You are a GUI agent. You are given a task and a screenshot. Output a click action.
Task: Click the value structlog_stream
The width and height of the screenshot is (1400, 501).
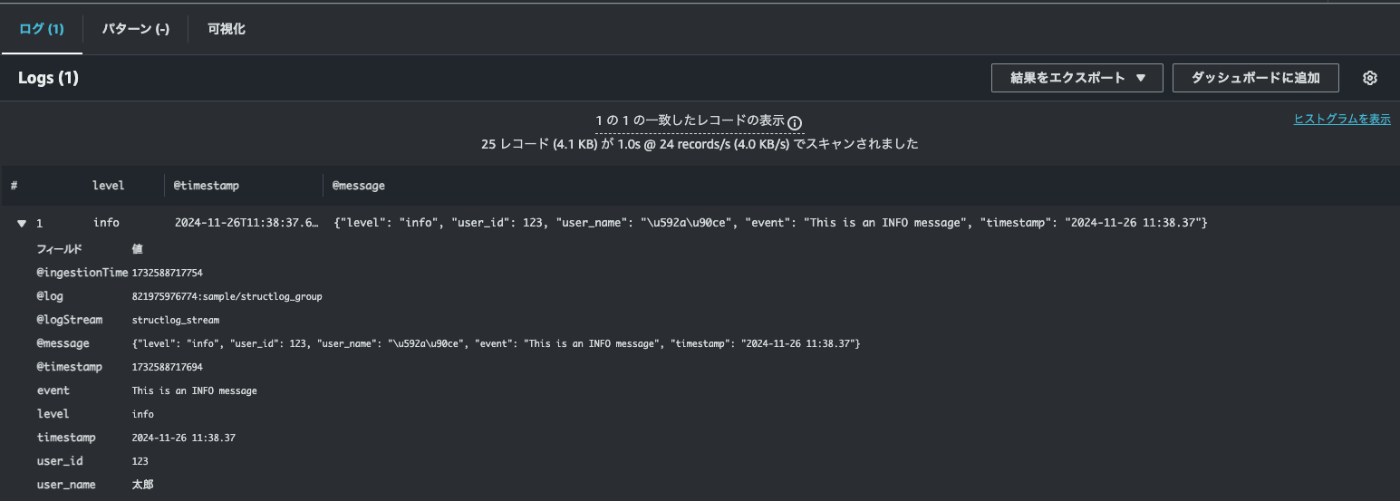[176, 320]
